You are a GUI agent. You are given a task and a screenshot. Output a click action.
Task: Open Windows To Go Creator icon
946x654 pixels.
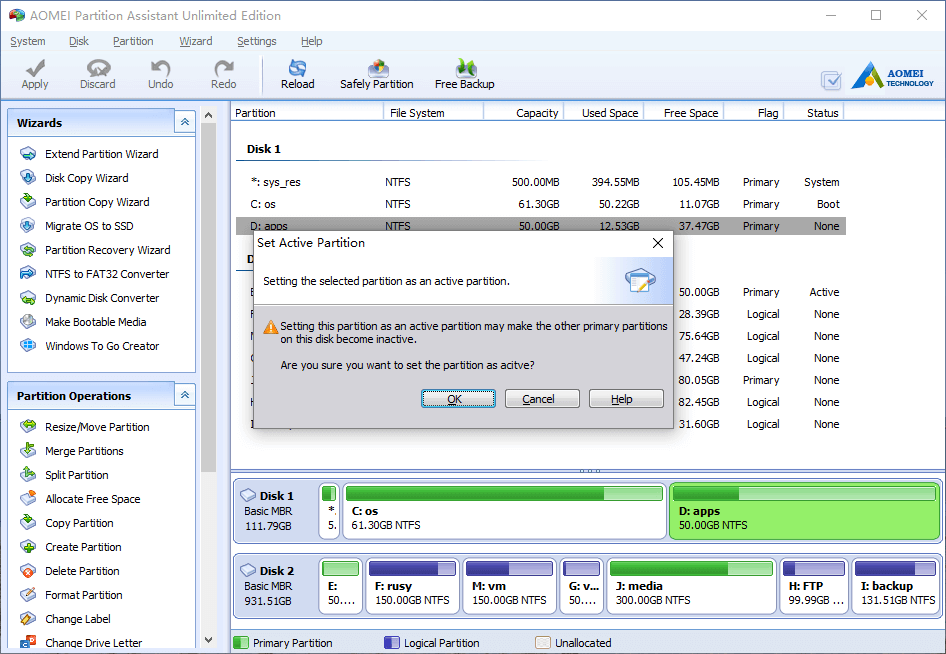point(28,346)
